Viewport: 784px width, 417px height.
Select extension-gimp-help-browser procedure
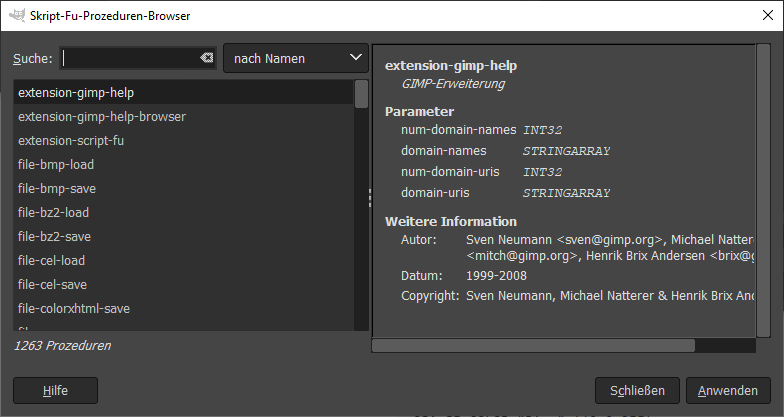[102, 117]
